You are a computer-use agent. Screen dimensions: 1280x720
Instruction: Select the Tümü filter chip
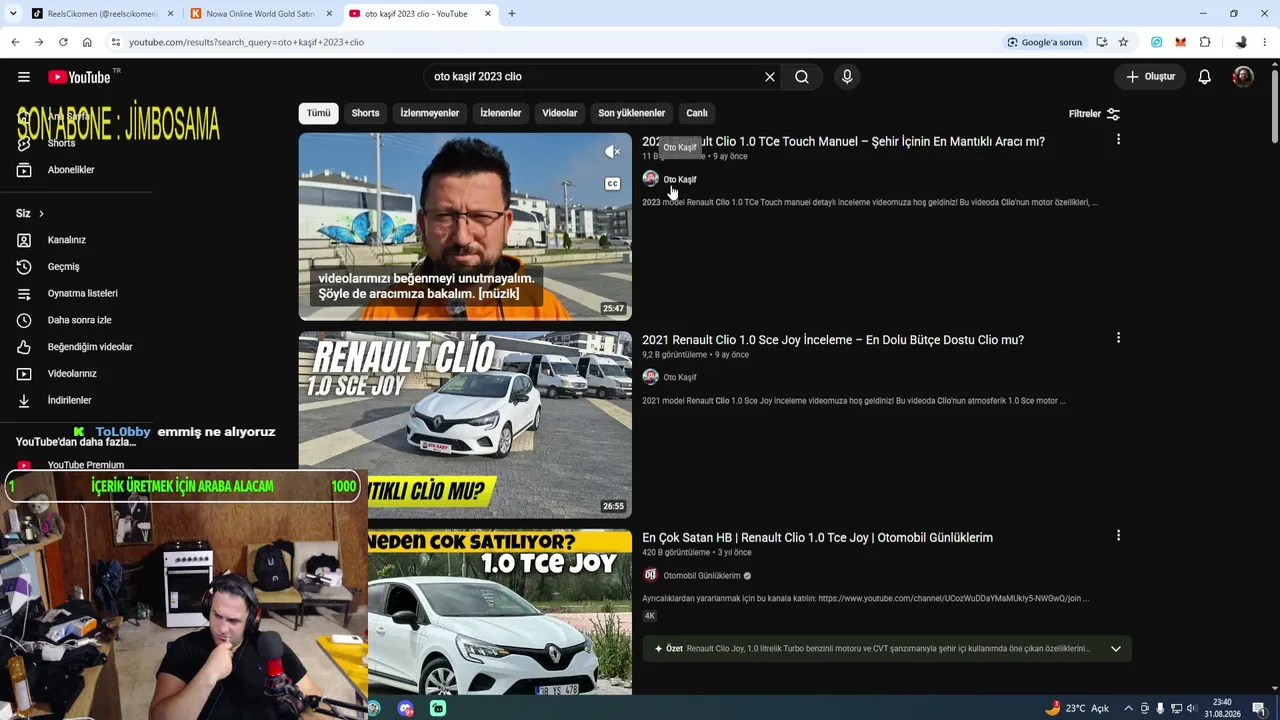(x=318, y=113)
